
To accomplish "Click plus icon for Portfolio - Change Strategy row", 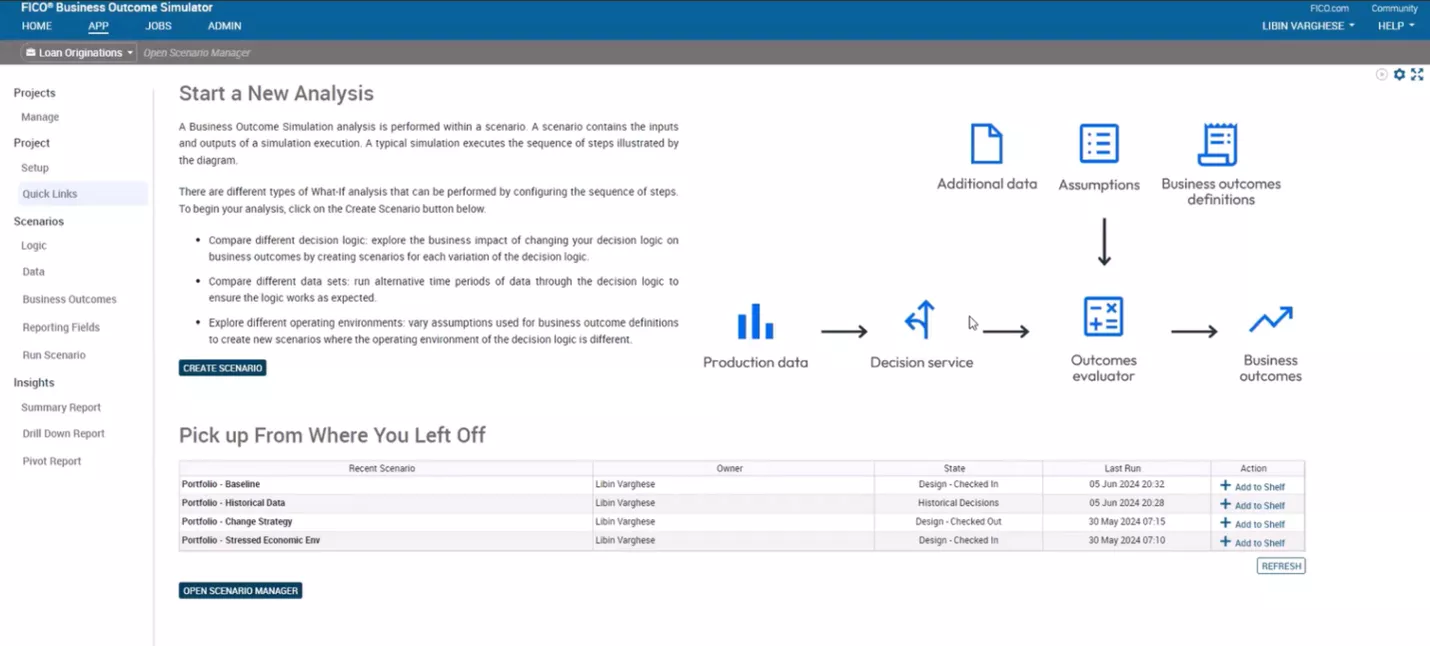I will click(1225, 523).
